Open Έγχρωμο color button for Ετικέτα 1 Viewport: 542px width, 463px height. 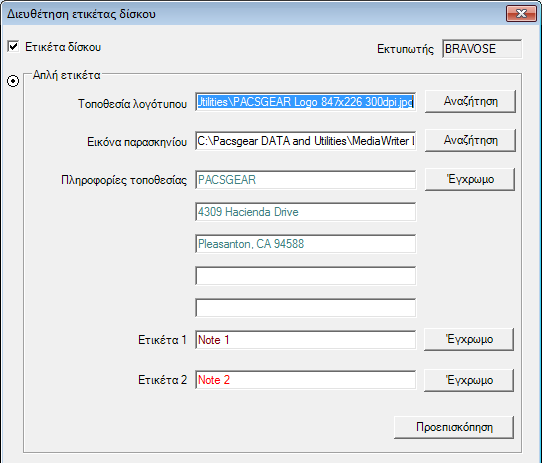click(x=469, y=339)
